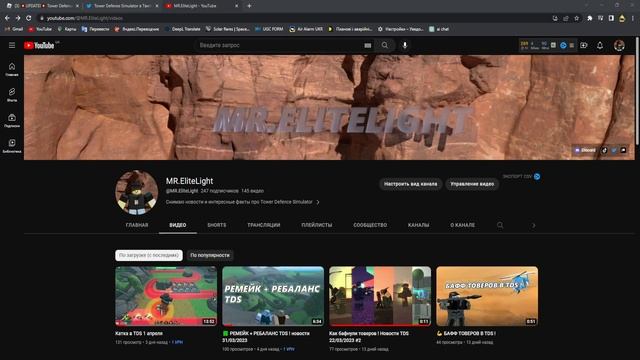Open the Air Alarm UKR bookmark
This screenshot has width=640, height=360.
pos(306,29)
